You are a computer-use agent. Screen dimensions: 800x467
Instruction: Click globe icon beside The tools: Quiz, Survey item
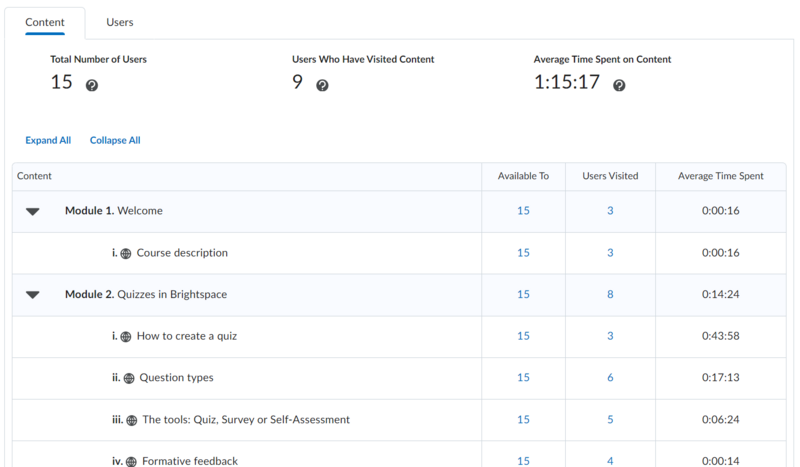[x=132, y=421]
